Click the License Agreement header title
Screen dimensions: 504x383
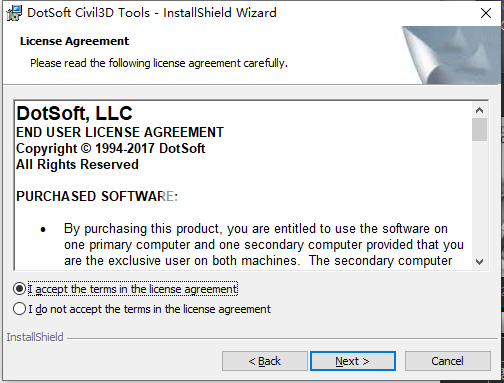(74, 41)
